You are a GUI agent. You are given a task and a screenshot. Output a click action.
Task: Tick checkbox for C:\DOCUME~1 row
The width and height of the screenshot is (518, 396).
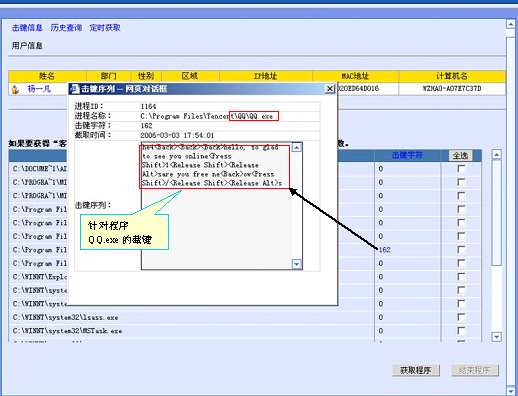(x=461, y=169)
